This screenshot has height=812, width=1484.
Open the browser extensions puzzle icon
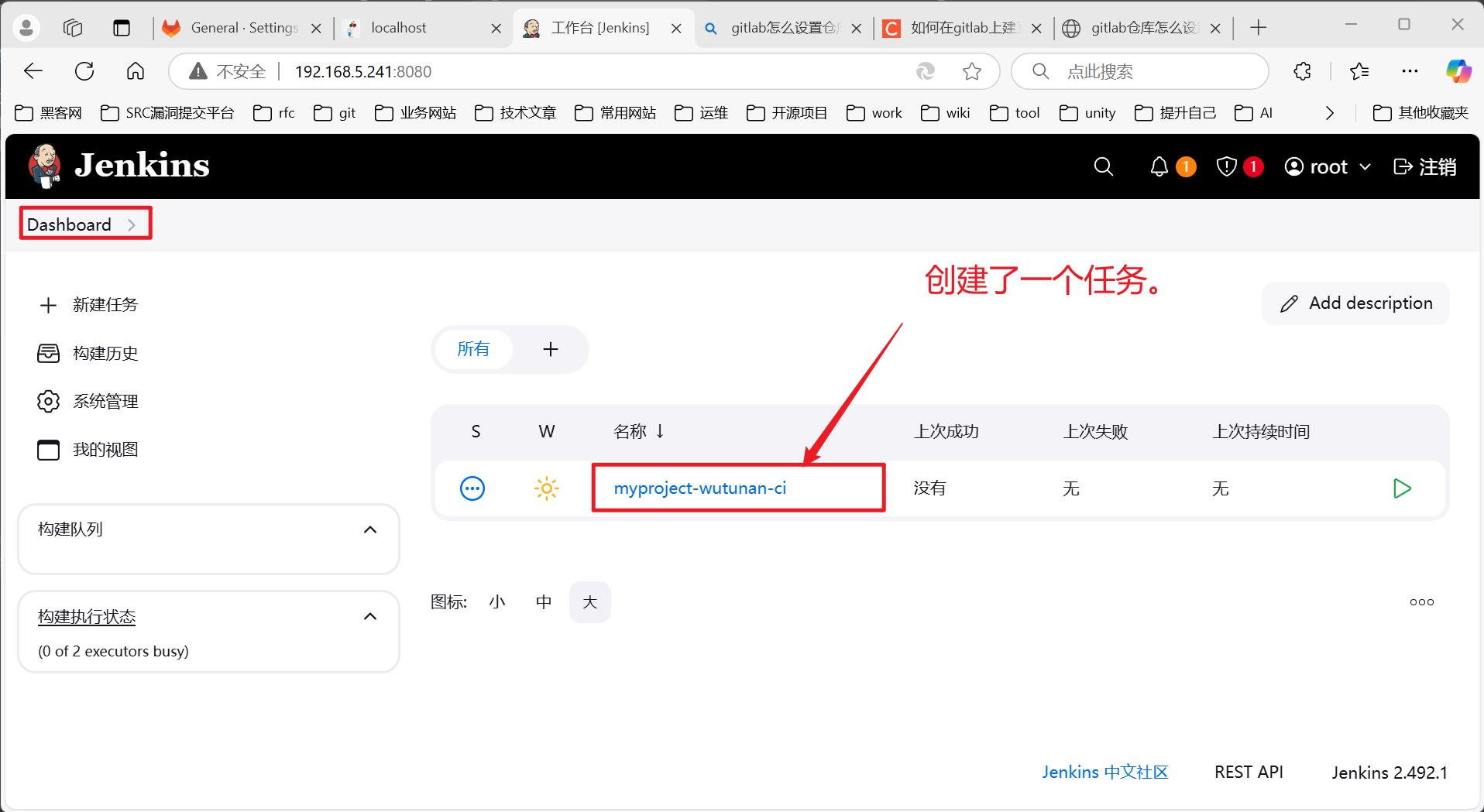[1303, 72]
